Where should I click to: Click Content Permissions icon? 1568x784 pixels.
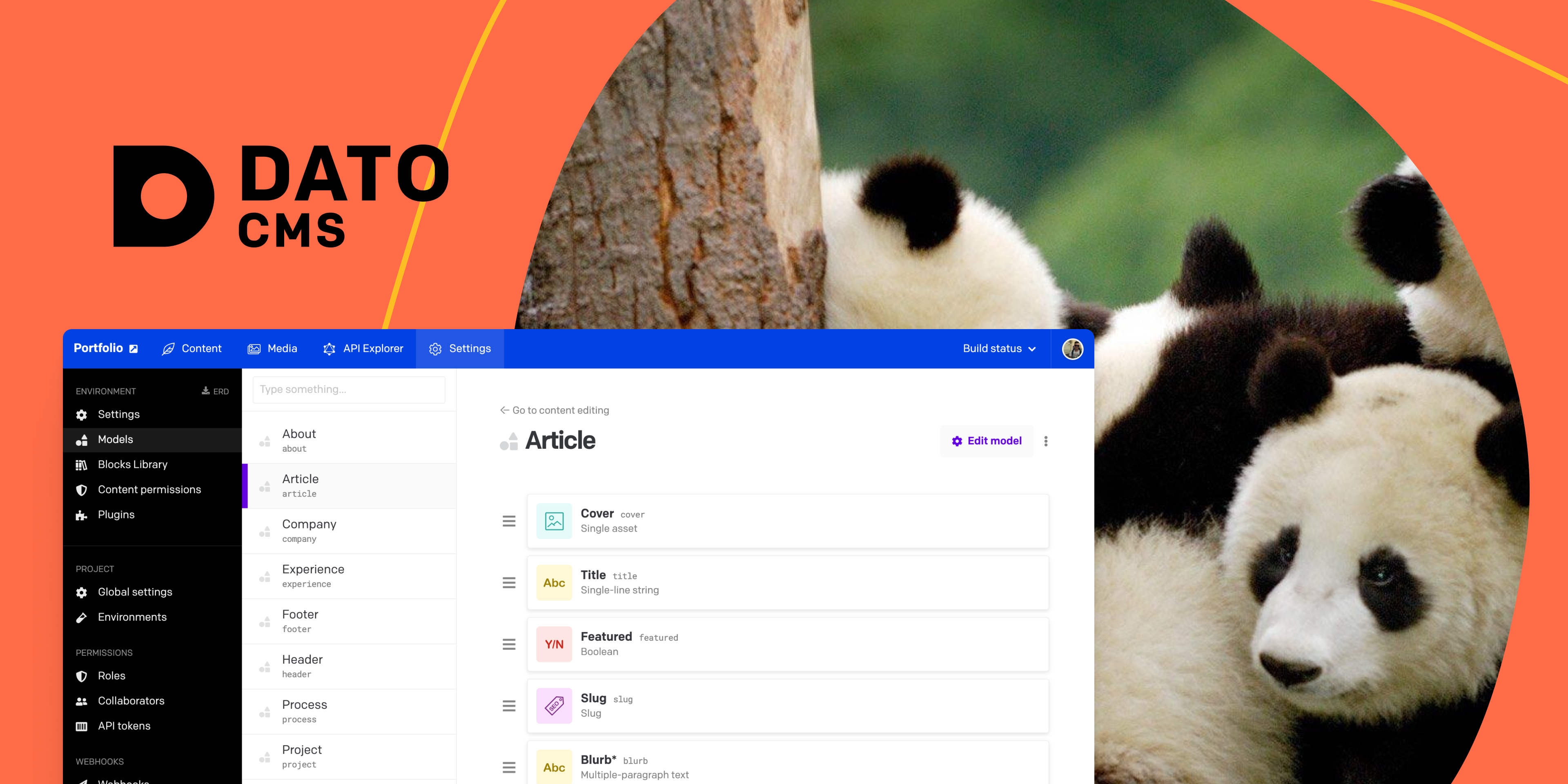coord(82,489)
